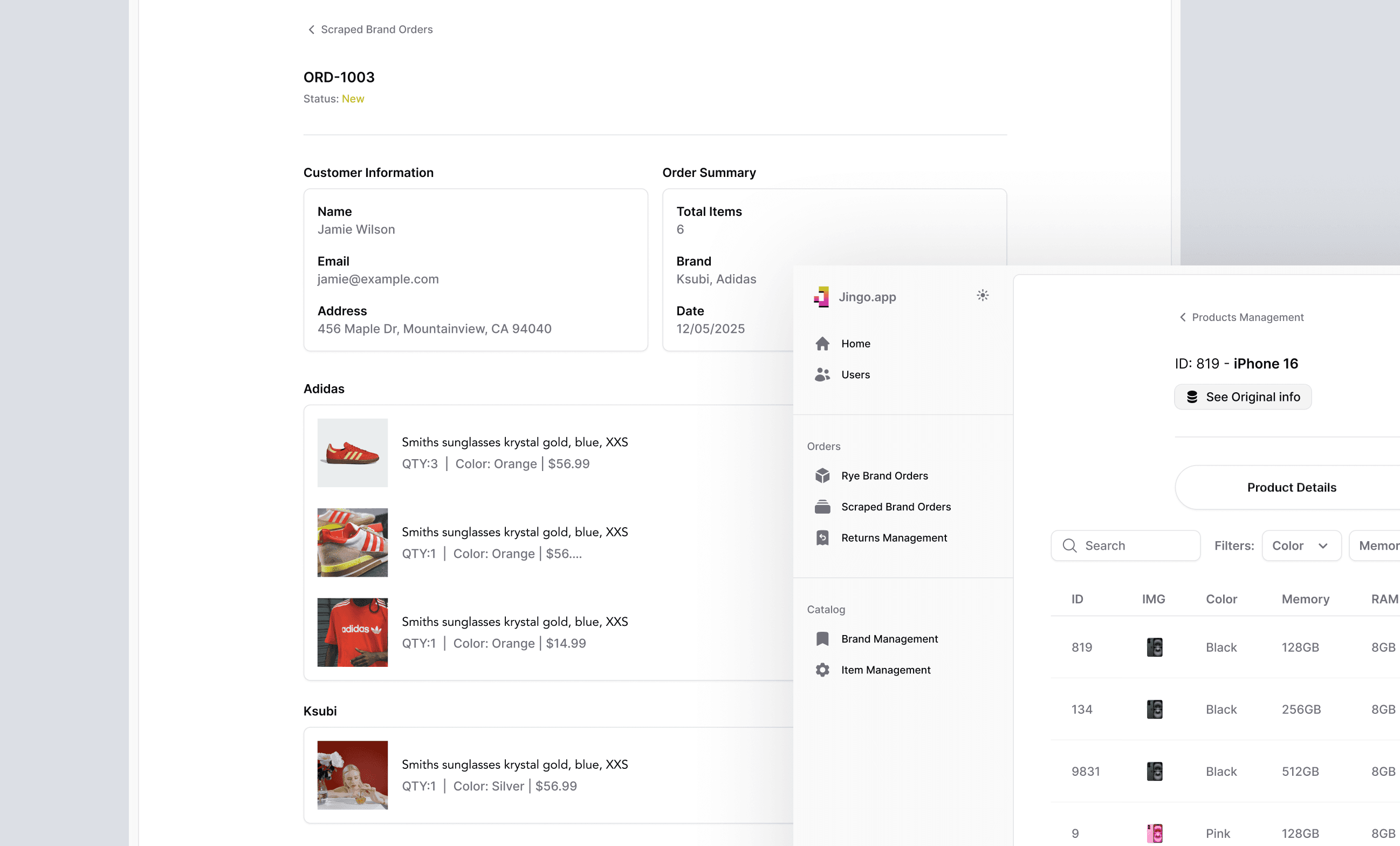Click the Brand Management bookmark icon
Screen dimensions: 1400x846
coord(822,639)
